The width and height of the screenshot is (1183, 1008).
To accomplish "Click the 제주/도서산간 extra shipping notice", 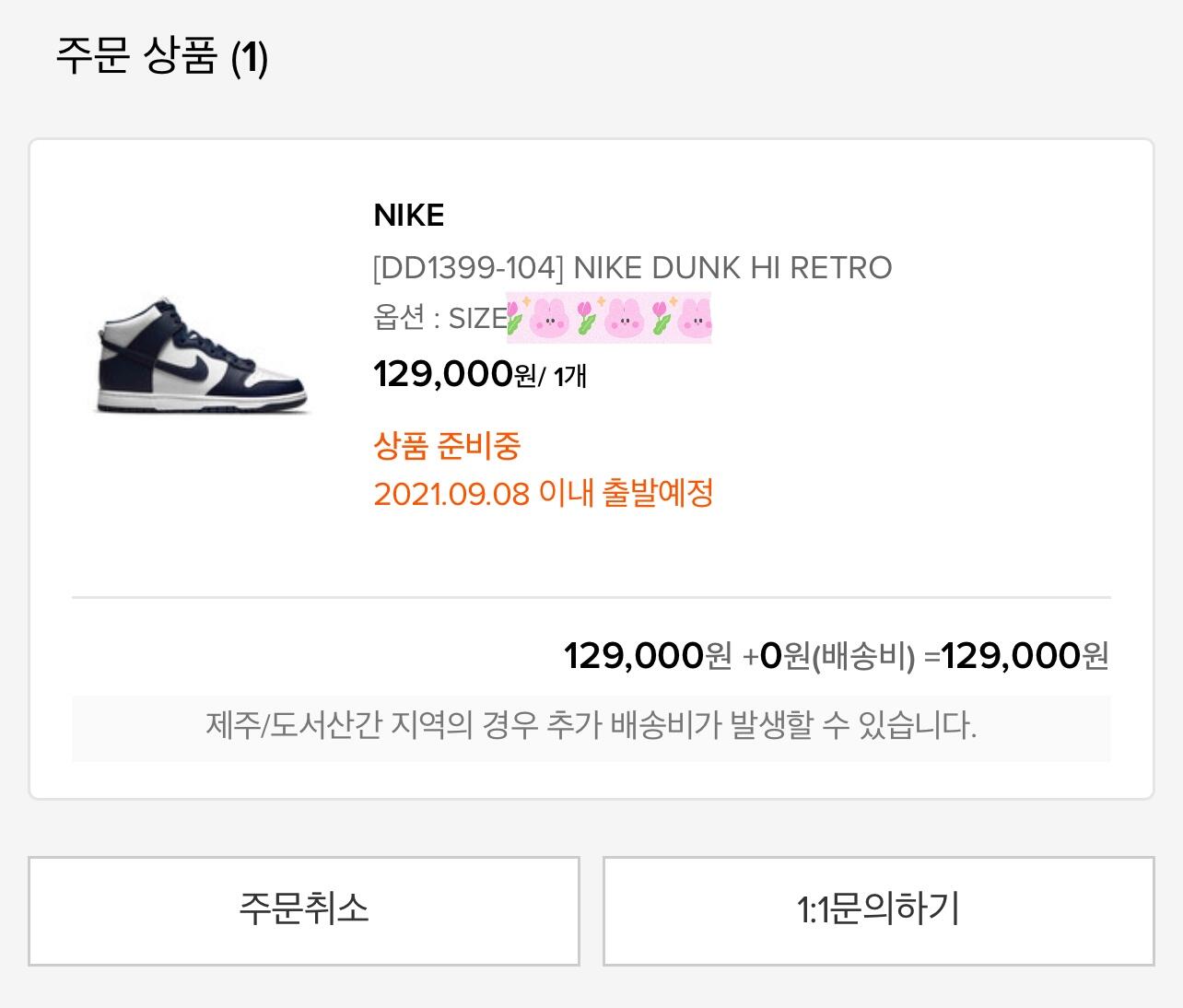I will pyautogui.click(x=591, y=727).
